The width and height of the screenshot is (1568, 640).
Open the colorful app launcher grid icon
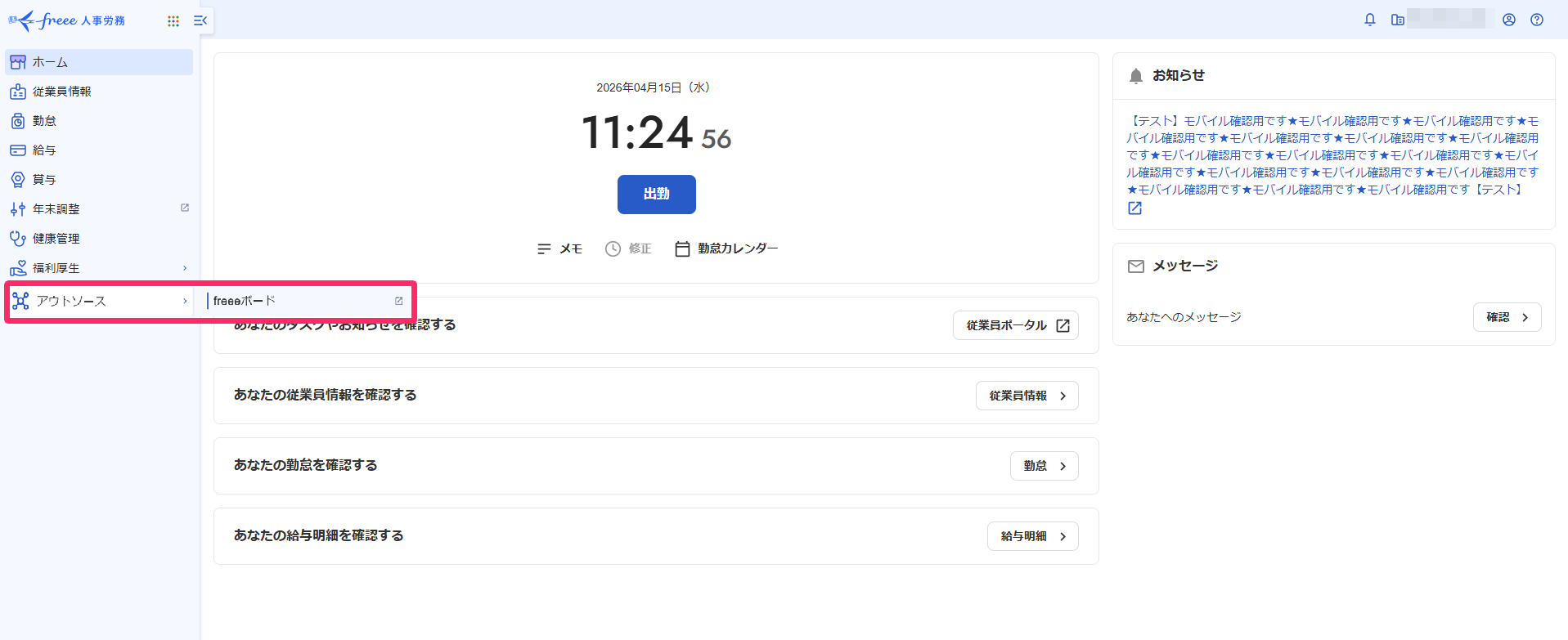coord(173,21)
